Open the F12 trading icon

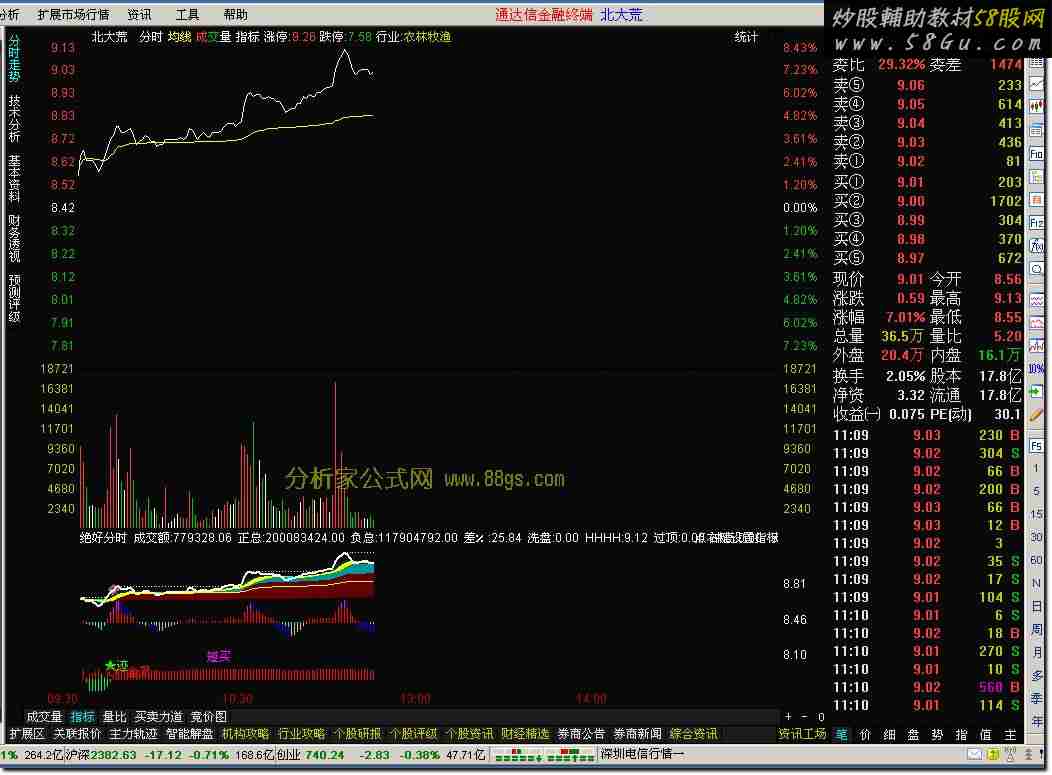pos(1037,223)
